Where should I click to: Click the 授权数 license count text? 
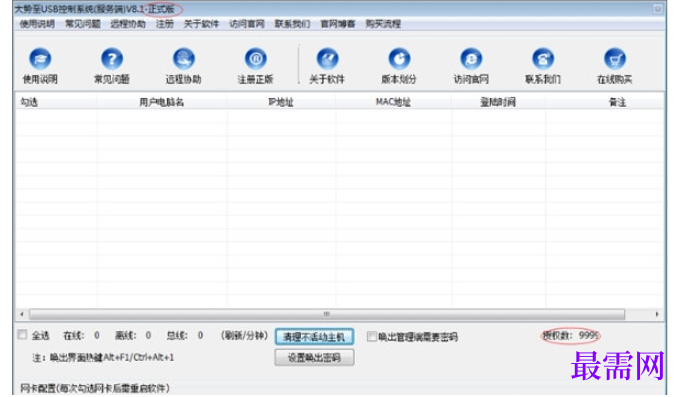pyautogui.click(x=571, y=335)
